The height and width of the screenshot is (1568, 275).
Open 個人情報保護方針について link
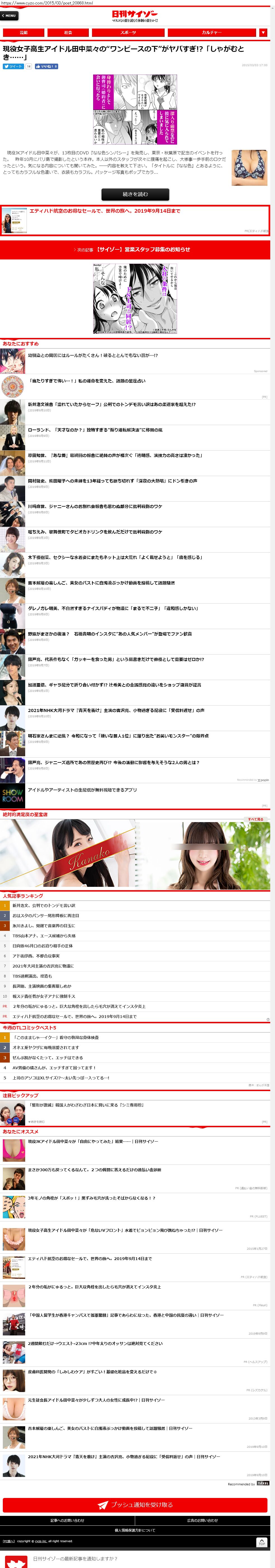pyautogui.click(x=135, y=1530)
